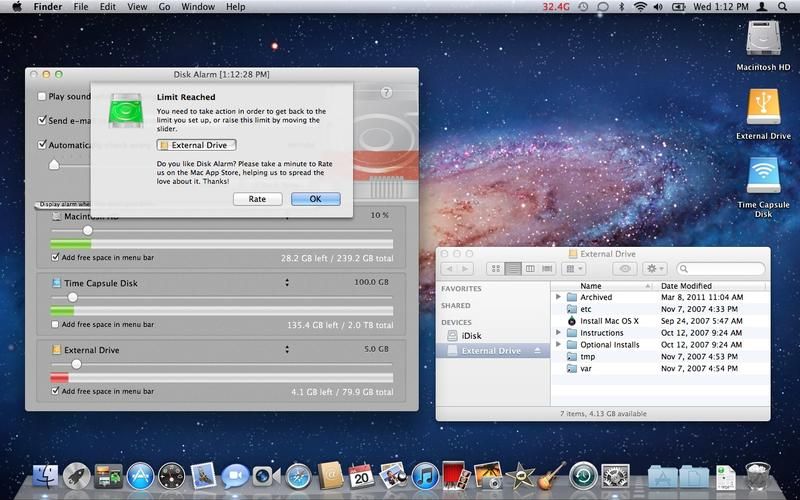
Task: Open External Drive popup in alert
Action: tap(196, 145)
